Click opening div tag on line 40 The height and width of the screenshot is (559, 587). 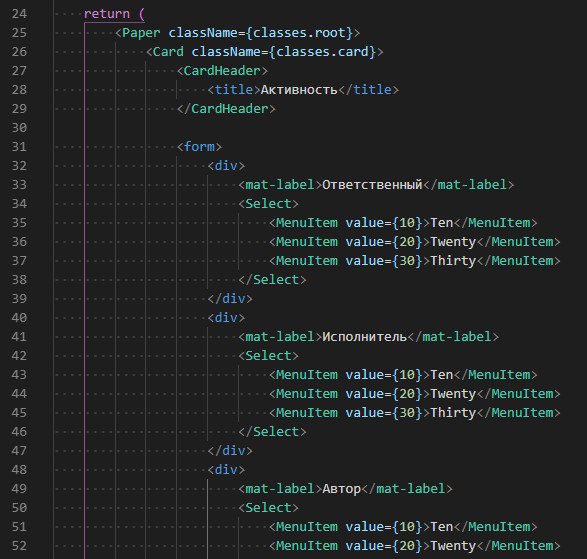[226, 318]
